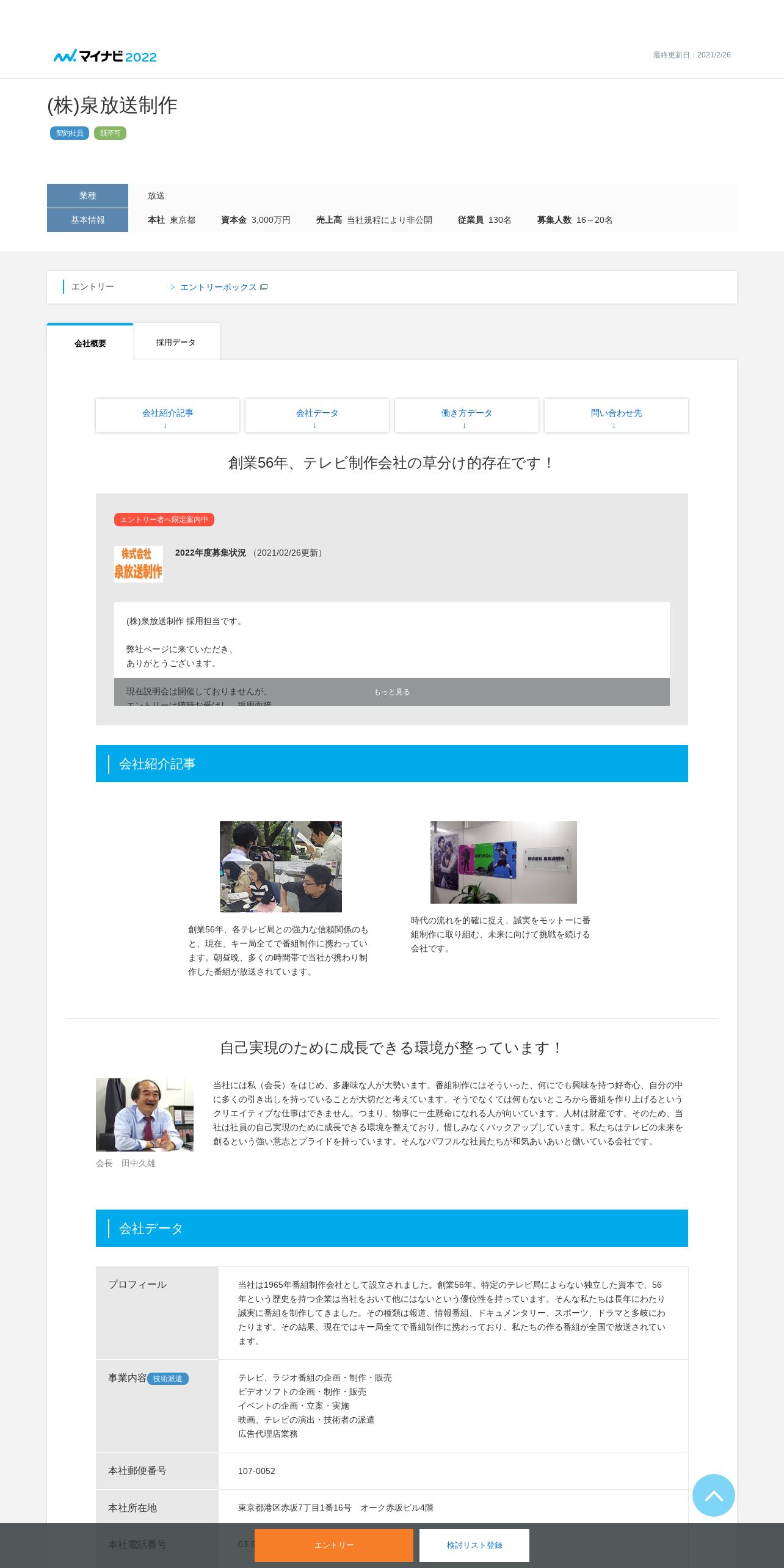Click the 創業56年 headline text

(392, 463)
